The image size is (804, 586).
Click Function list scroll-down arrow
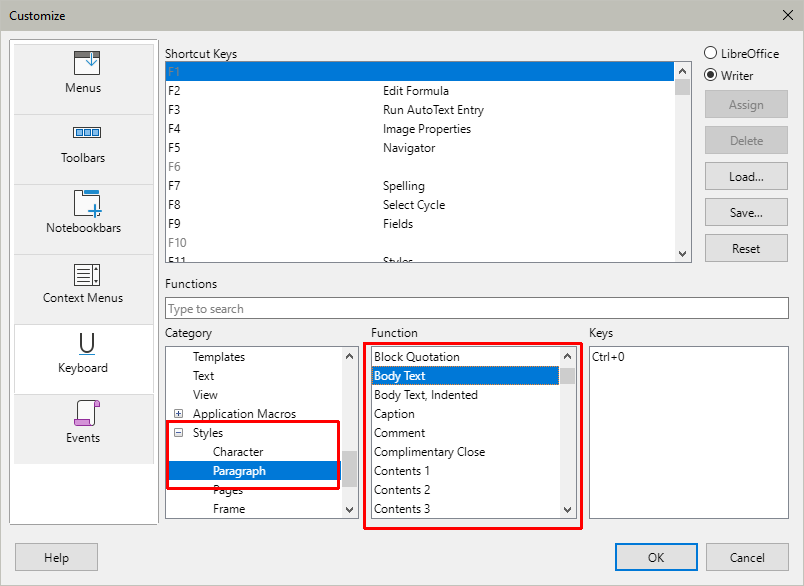[567, 509]
